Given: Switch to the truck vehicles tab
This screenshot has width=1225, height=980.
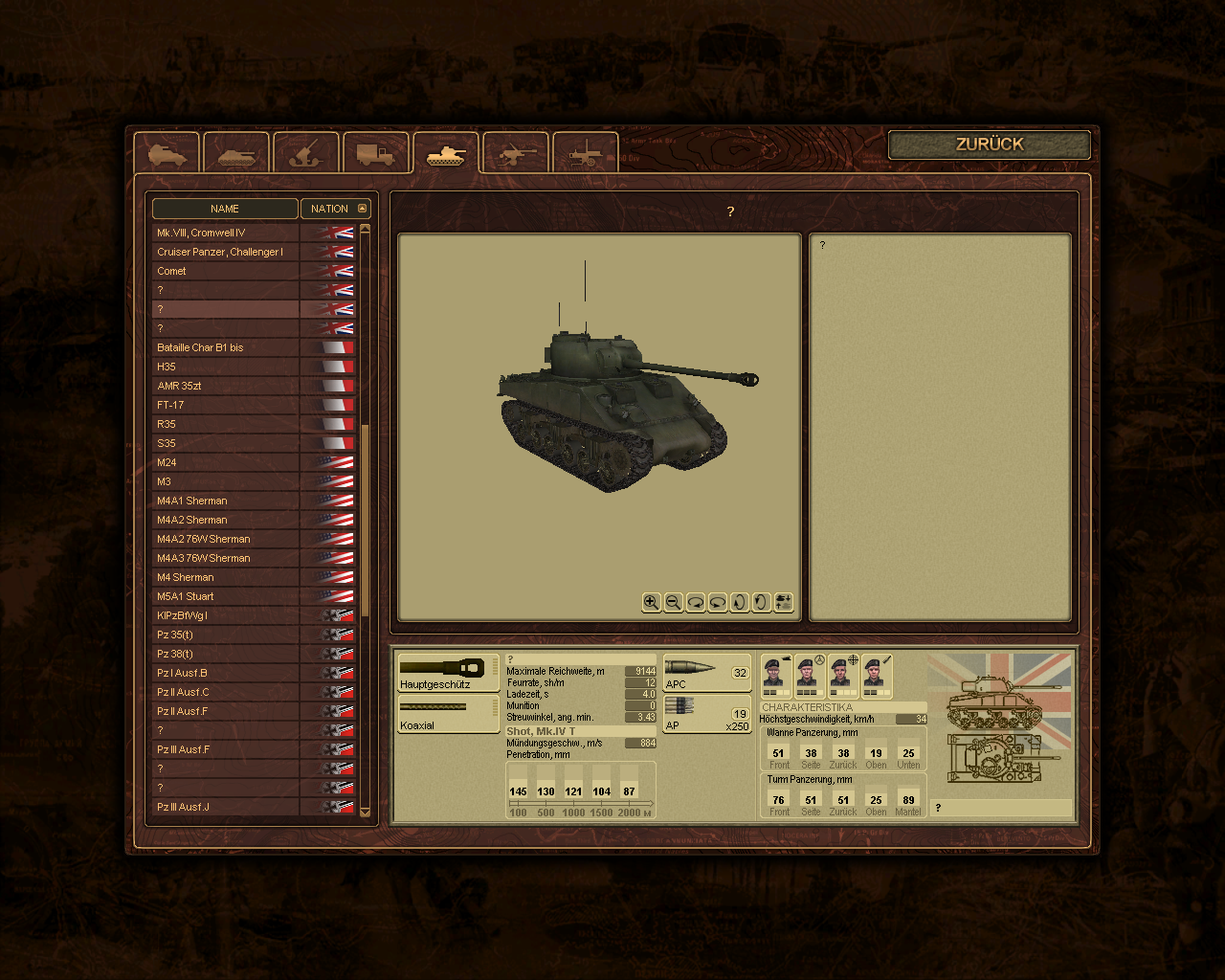Looking at the screenshot, I should tap(376, 153).
